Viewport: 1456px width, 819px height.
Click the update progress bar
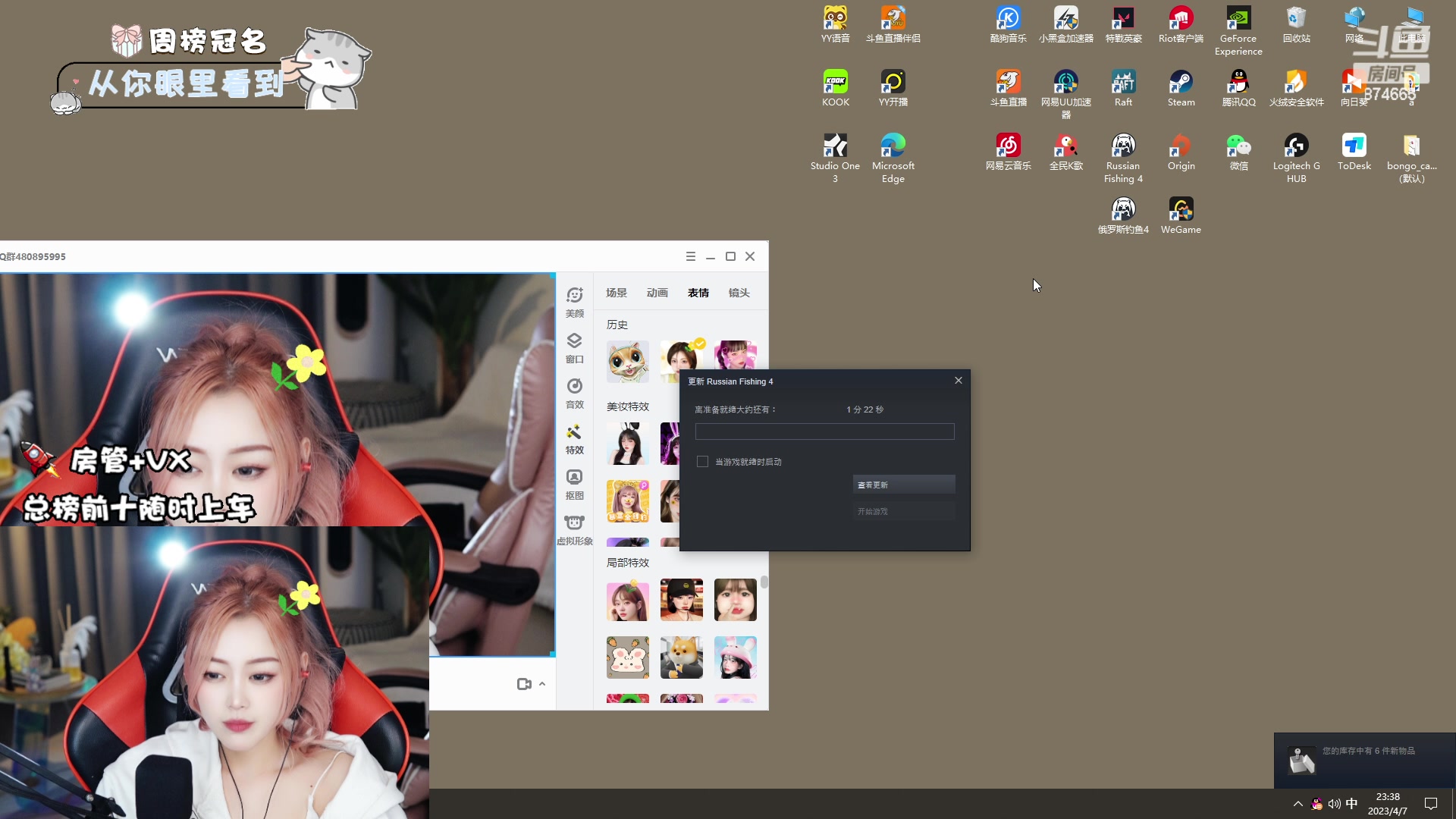[x=824, y=431]
